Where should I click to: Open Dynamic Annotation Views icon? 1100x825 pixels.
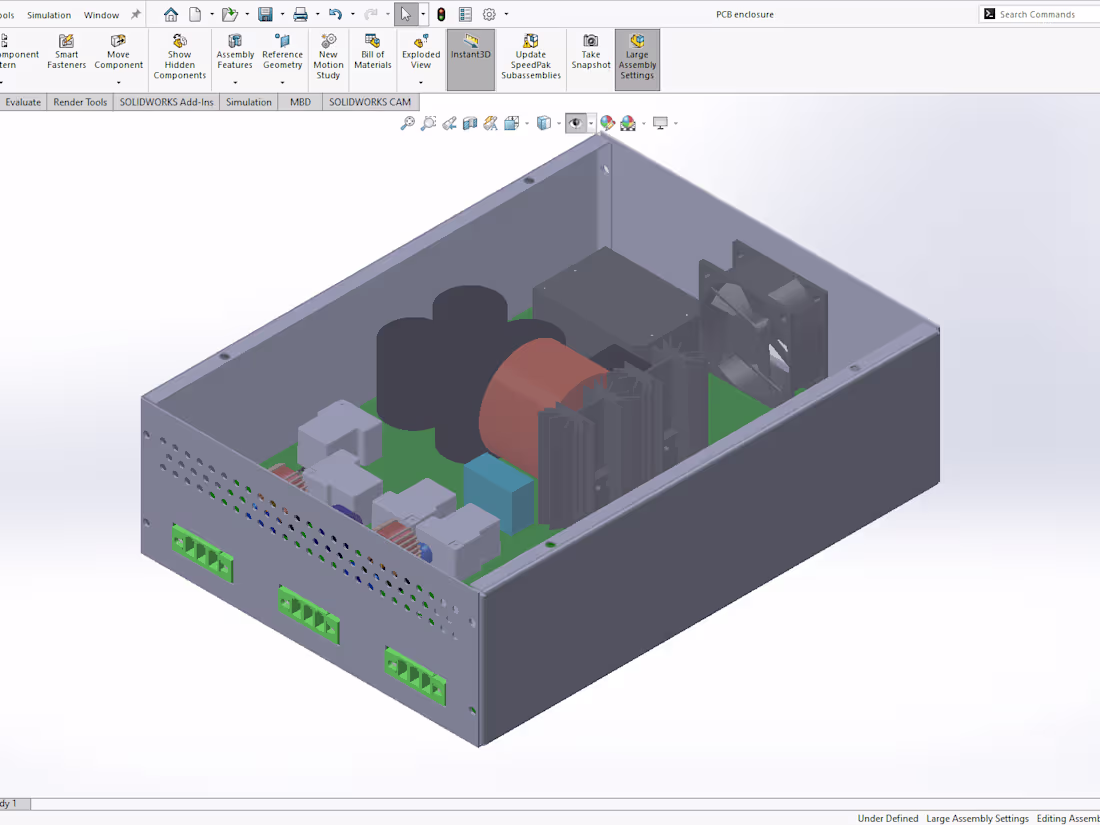(490, 123)
